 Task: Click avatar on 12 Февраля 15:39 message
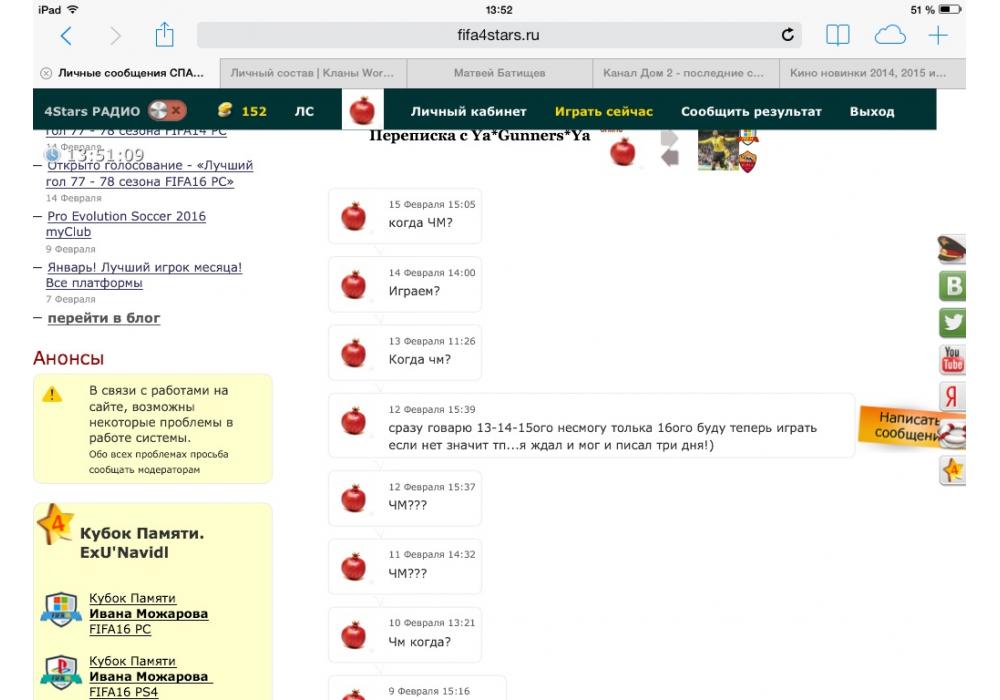click(353, 421)
